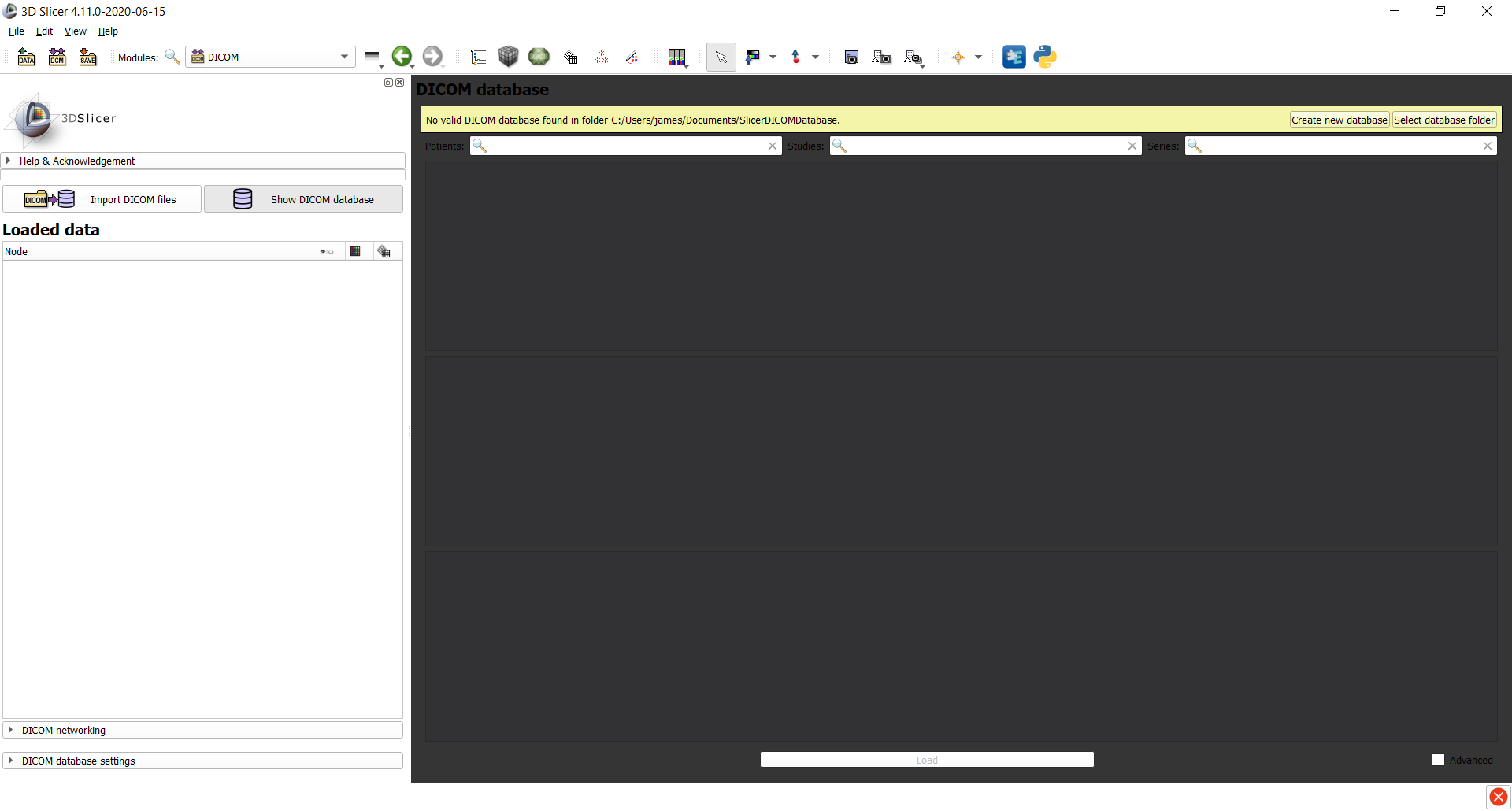This screenshot has width=1512, height=811.
Task: Go back to the previous module
Action: 402,56
